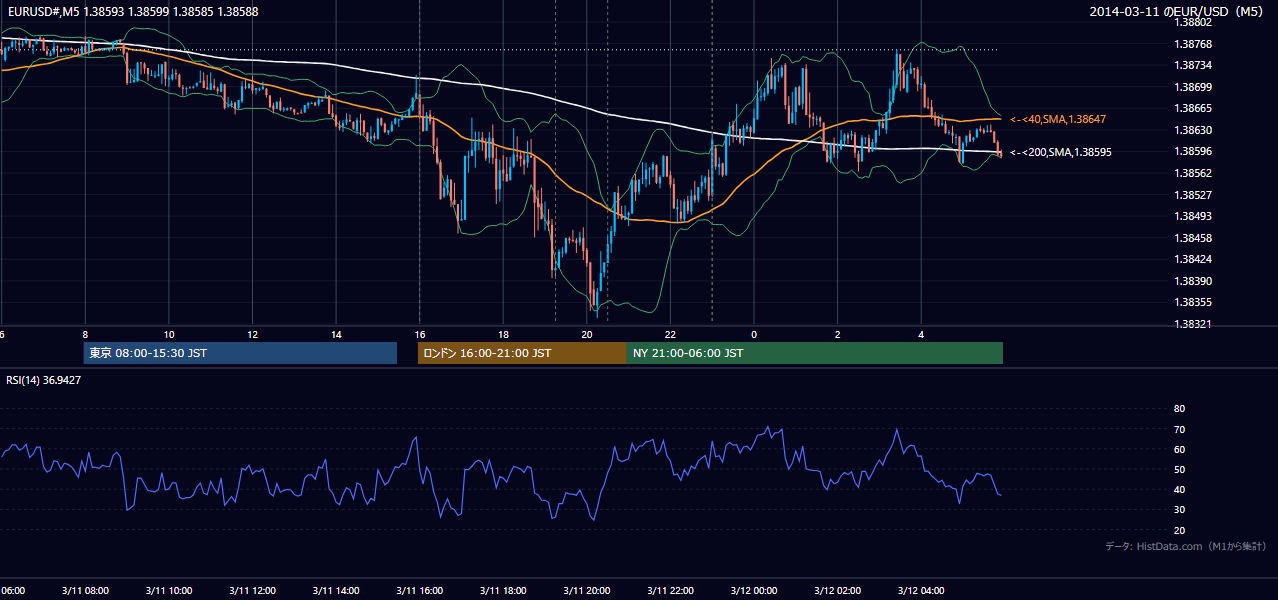The height and width of the screenshot is (600, 1278).
Task: Click price axis label 1.38665
Action: pyautogui.click(x=1193, y=108)
